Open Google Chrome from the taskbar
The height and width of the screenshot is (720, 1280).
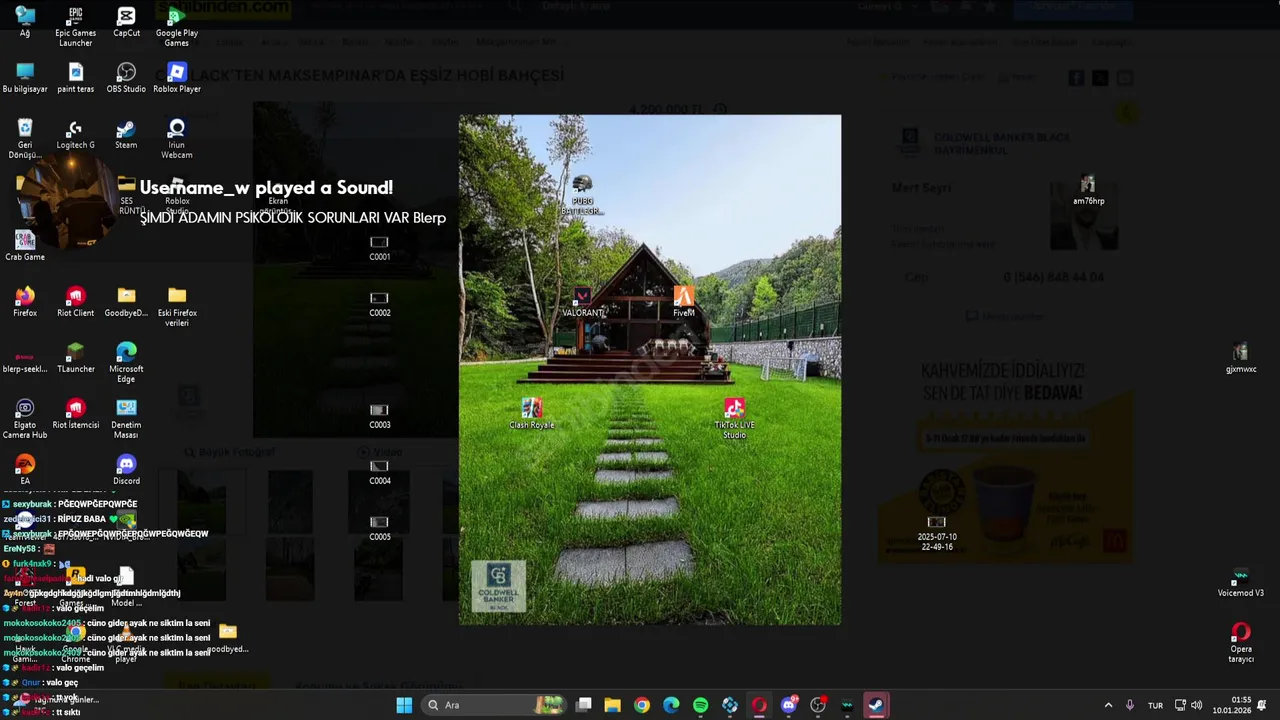(x=642, y=705)
